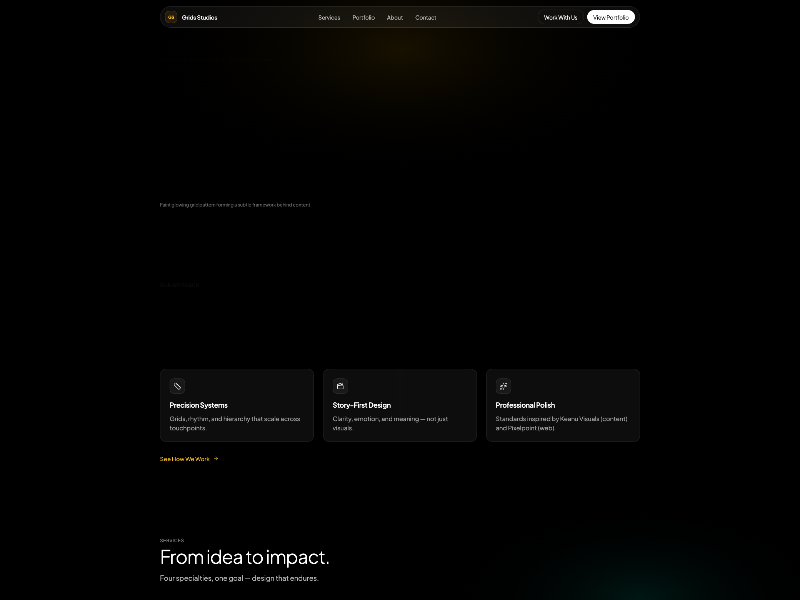Open the Services navigation item
This screenshot has width=800, height=600.
329,17
